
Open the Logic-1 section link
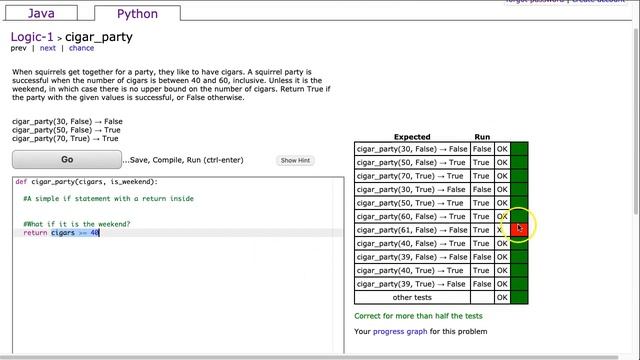[32, 37]
